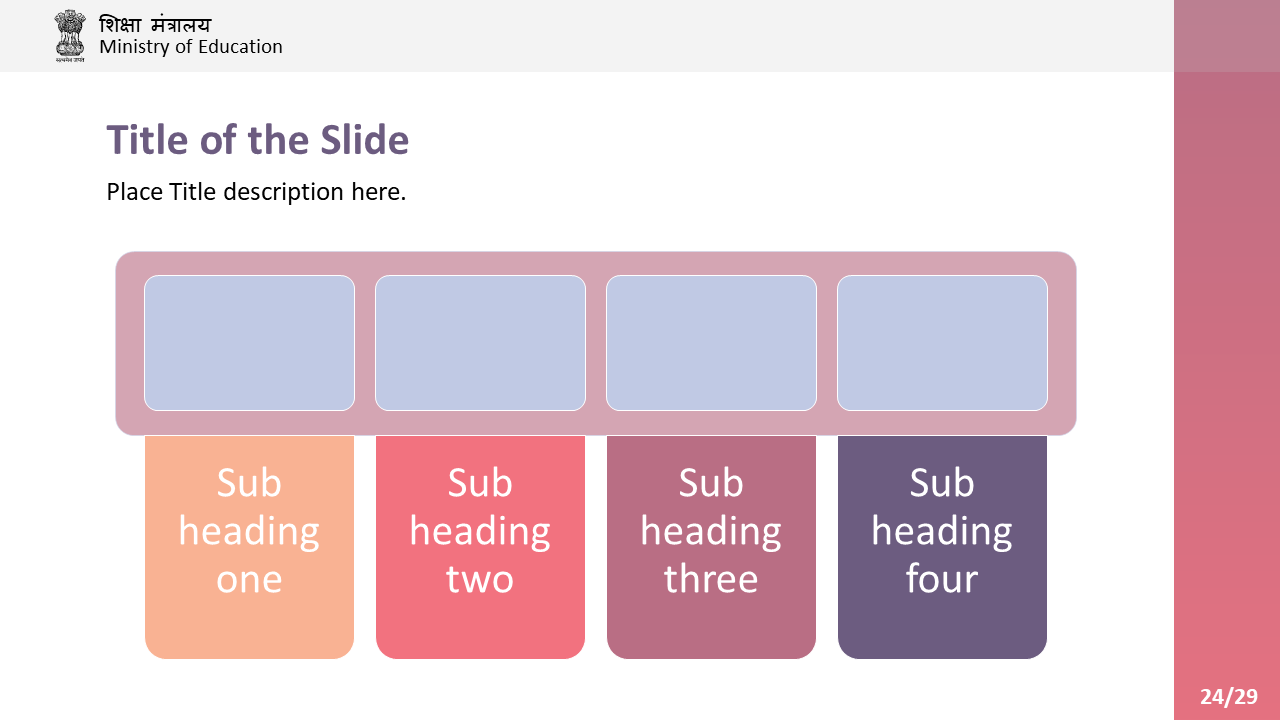1280x720 pixels.
Task: Click the slide number 24/29
Action: [x=1229, y=697]
